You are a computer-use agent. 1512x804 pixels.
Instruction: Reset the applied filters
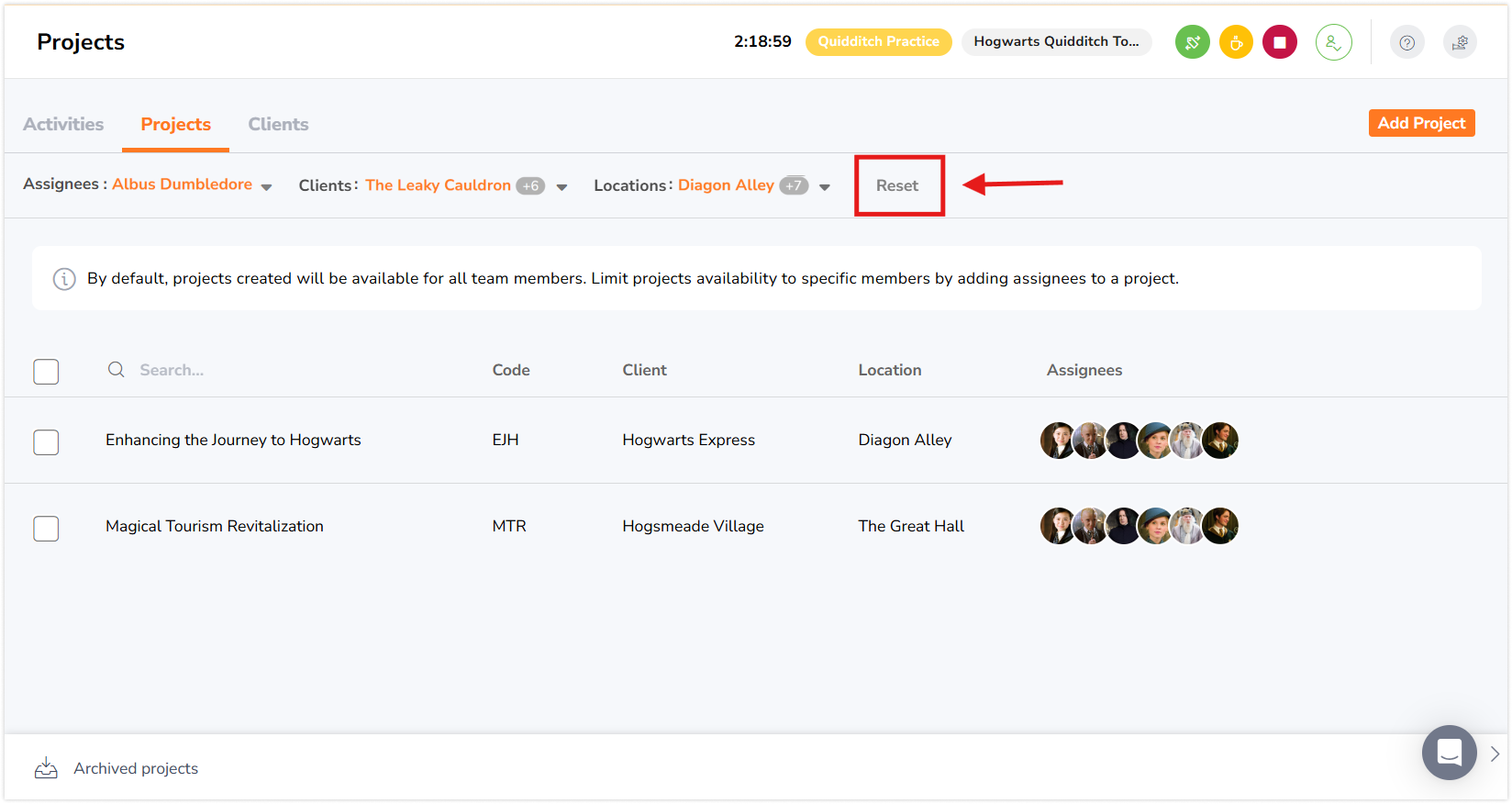click(897, 185)
